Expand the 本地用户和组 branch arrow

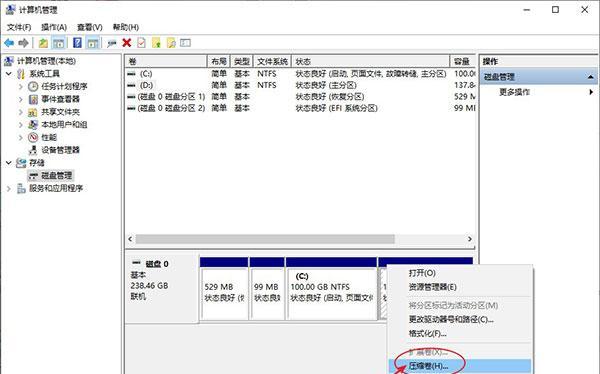pyautogui.click(x=21, y=125)
